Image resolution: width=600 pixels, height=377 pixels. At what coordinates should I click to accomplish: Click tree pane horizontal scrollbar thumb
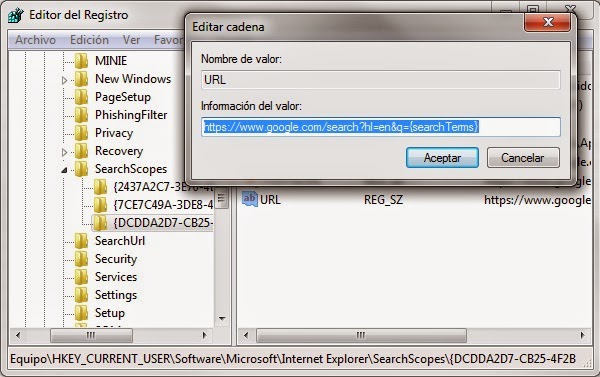pyautogui.click(x=91, y=336)
